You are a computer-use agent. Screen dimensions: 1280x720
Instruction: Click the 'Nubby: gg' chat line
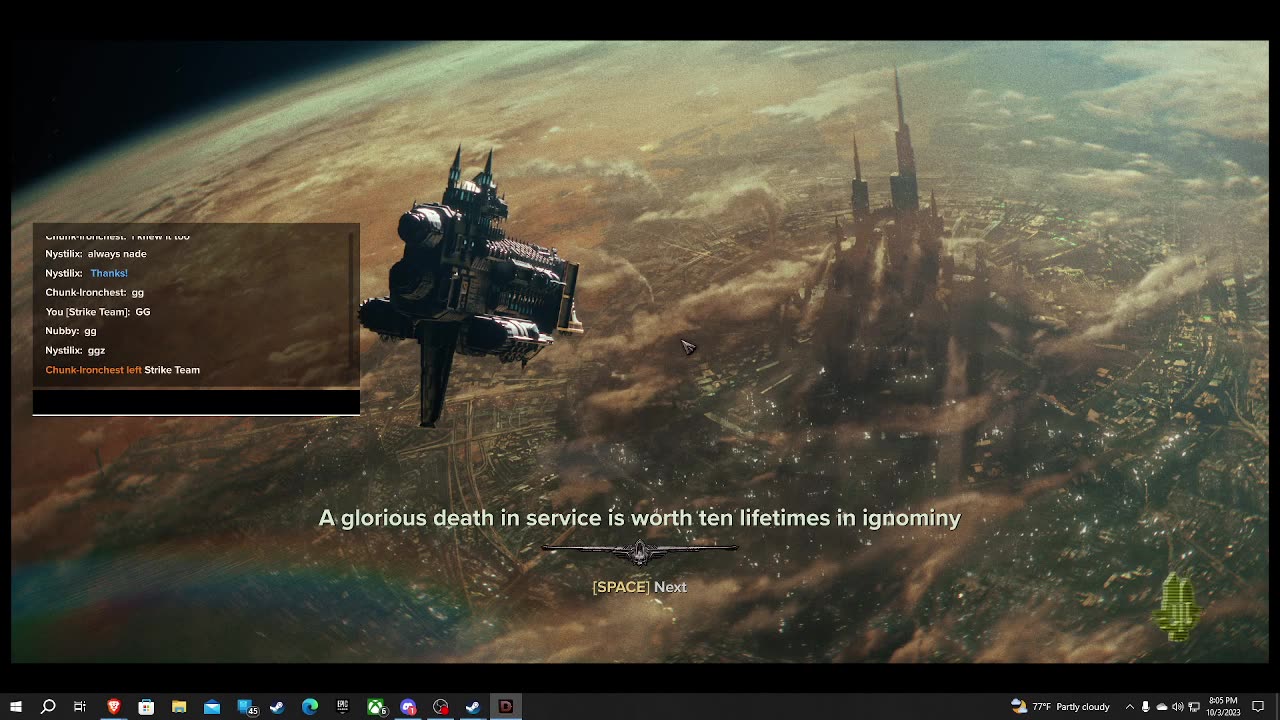(x=71, y=331)
